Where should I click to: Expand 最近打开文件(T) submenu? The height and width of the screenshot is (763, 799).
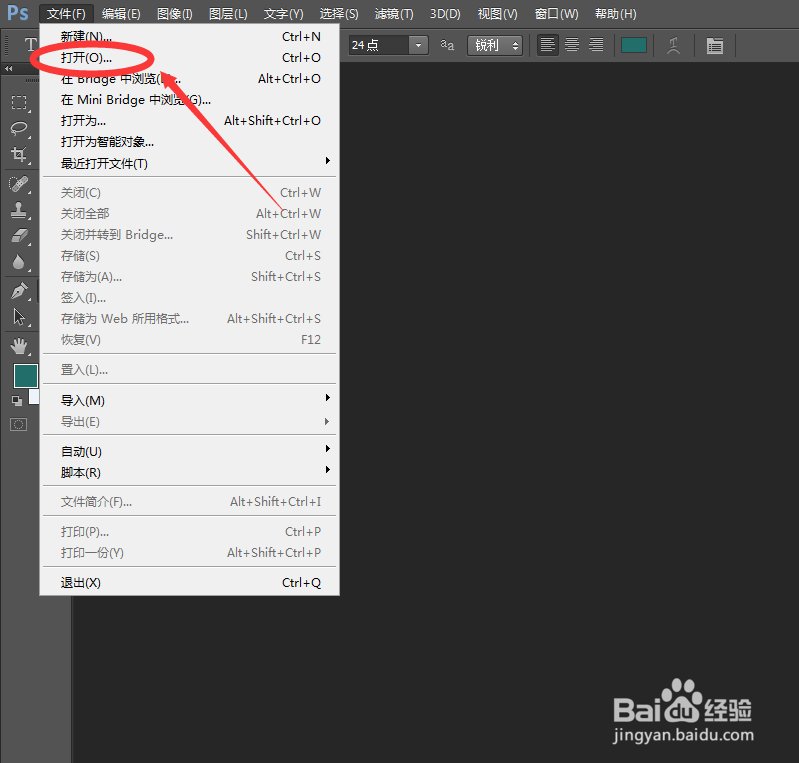[190, 163]
